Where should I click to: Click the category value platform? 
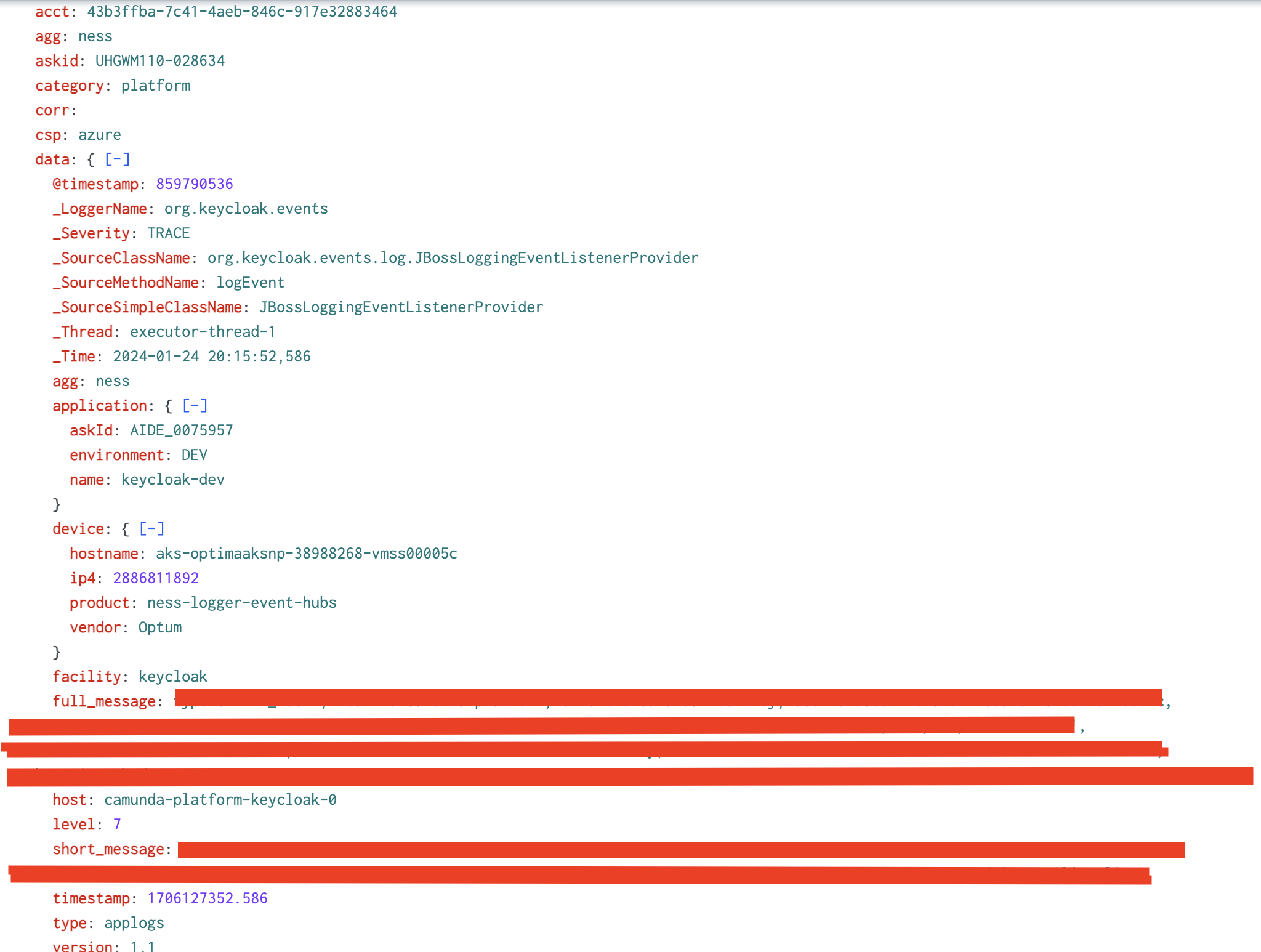coord(156,86)
